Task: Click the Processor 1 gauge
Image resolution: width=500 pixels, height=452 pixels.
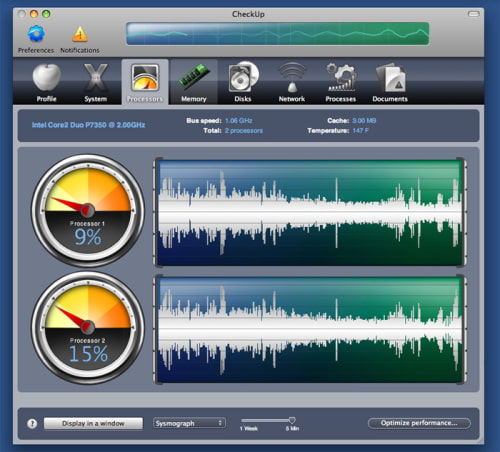Action: coord(88,211)
